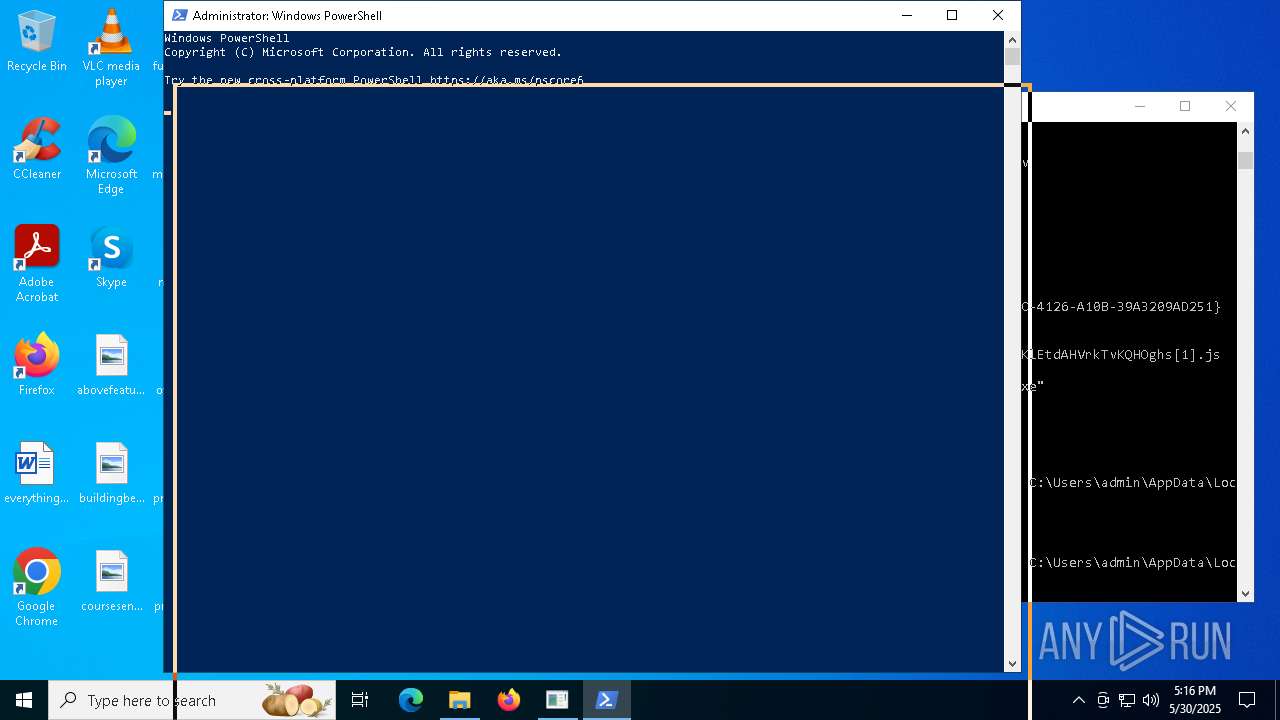Screen dimensions: 1280x720
Task: Launch Skype desktop shortcut
Action: click(111, 257)
